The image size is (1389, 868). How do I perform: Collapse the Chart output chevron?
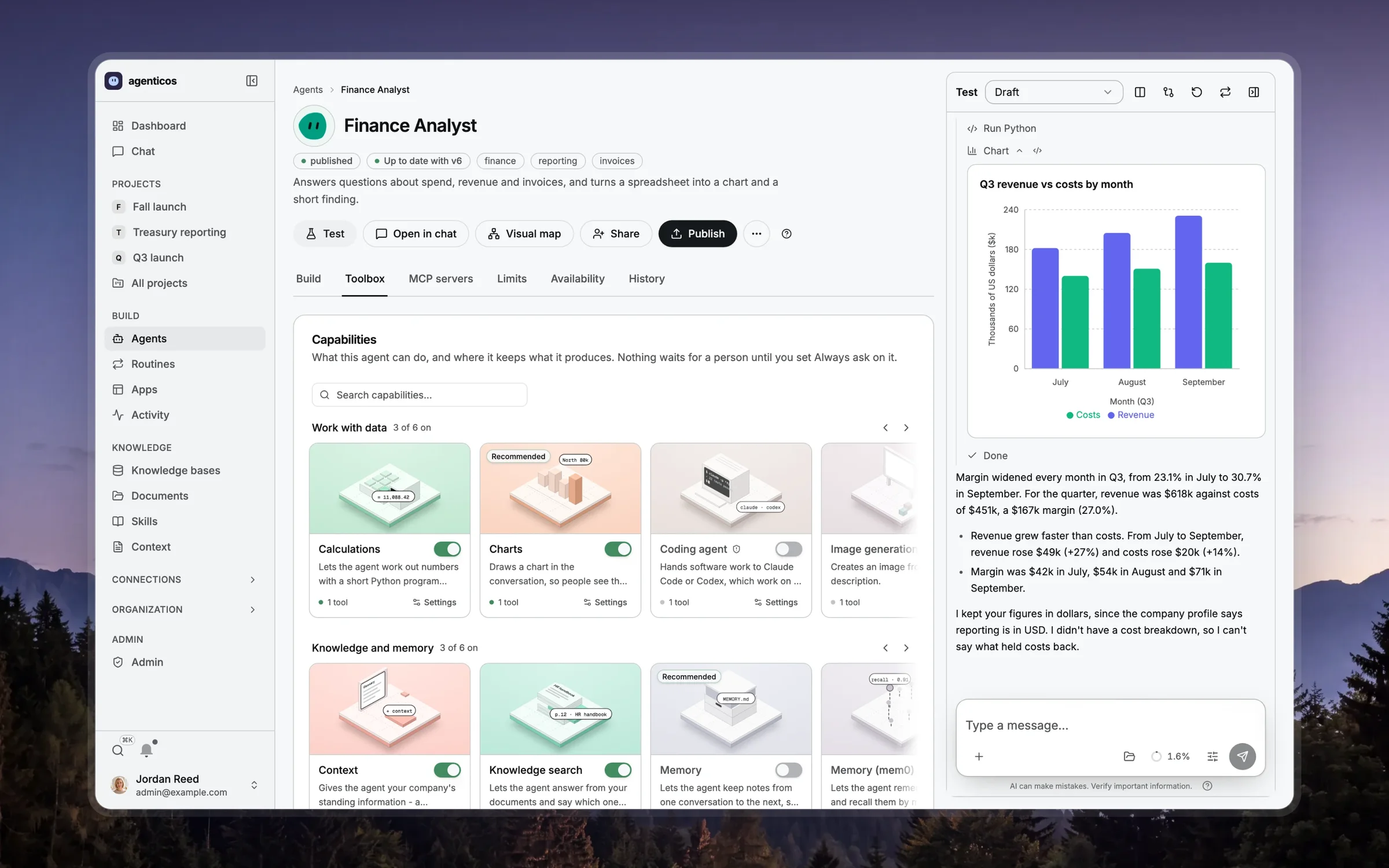pyautogui.click(x=1019, y=150)
